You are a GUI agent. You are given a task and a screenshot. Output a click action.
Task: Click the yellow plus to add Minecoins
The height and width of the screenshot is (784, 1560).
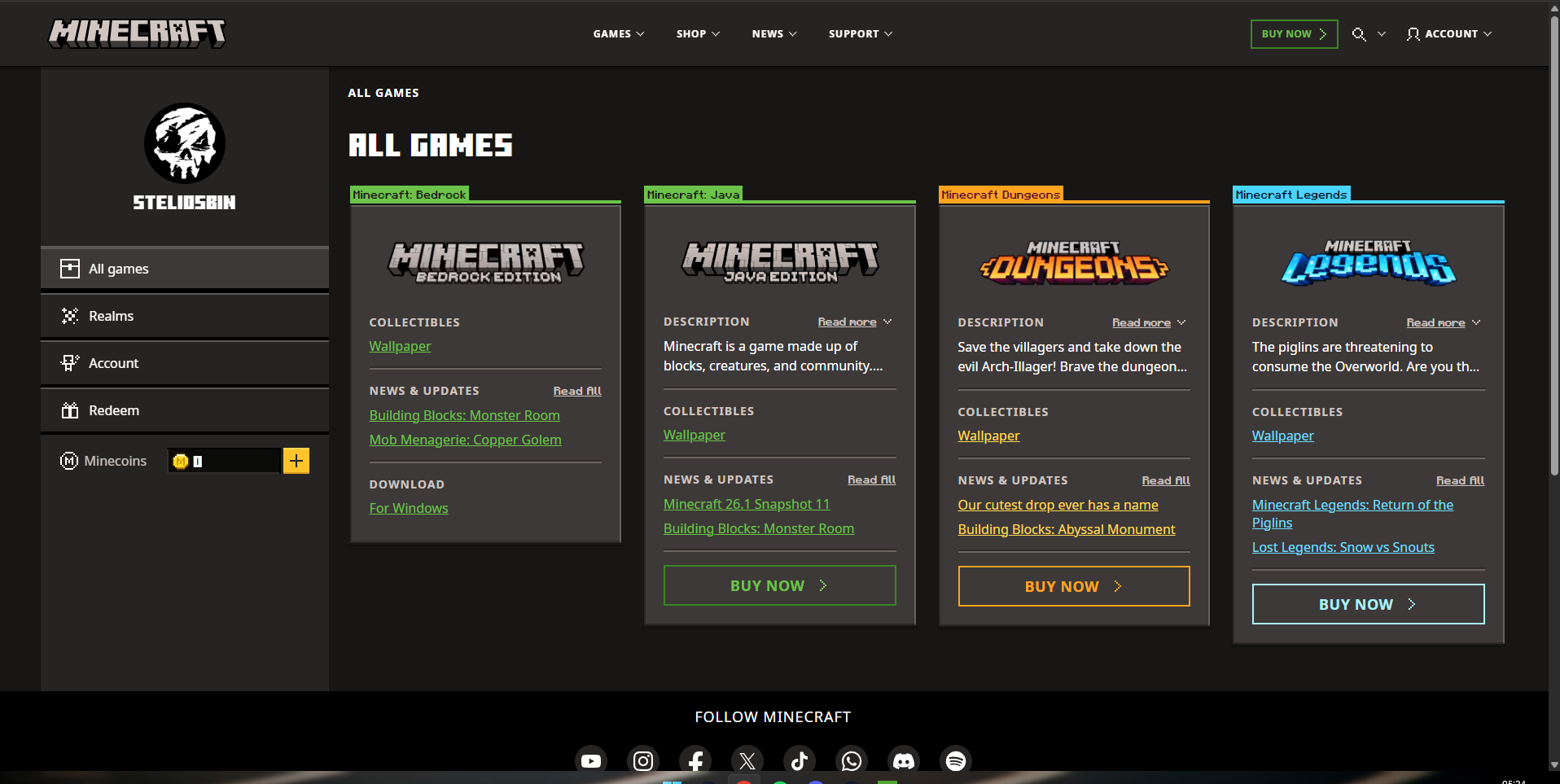pyautogui.click(x=296, y=461)
